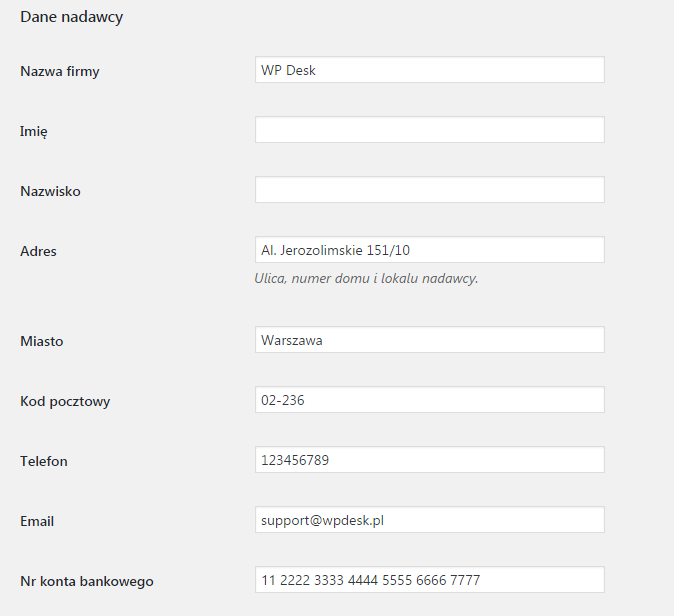Click the Nazwa firmy field containing WP Desk
Viewport: 674px width, 616px height.
coord(430,70)
